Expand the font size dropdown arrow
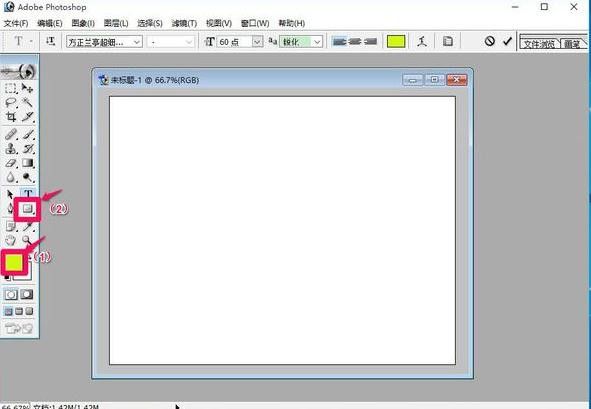This screenshot has width=591, height=409. [257, 41]
